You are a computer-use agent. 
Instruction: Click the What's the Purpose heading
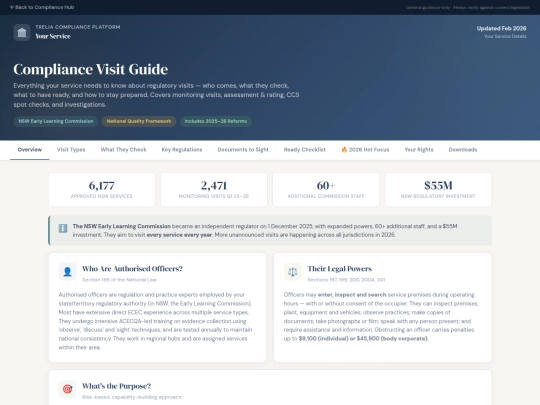click(x=116, y=386)
